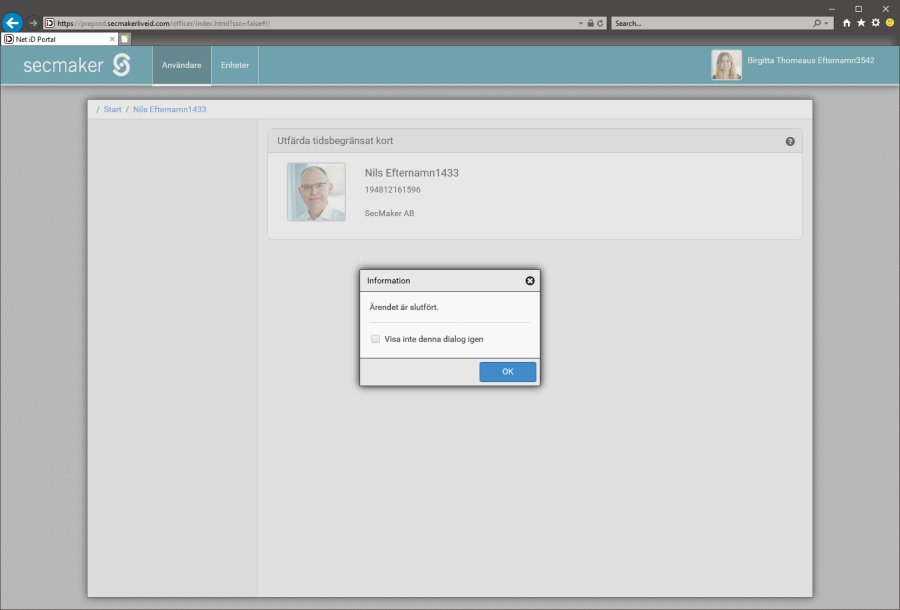Open Birgitta Thomeaus Efternamn3542 user menu
The image size is (900, 610).
[810, 60]
